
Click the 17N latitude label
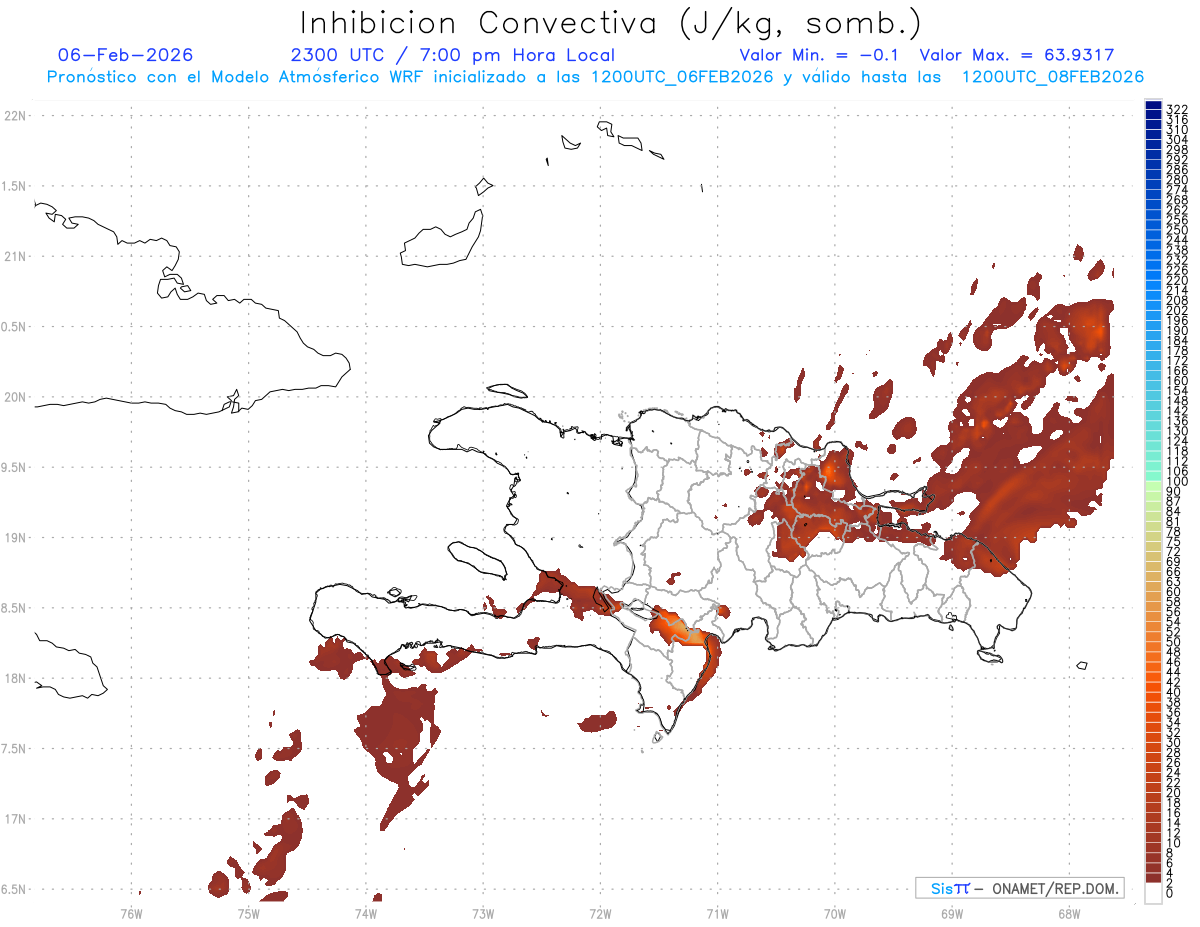click(x=16, y=819)
